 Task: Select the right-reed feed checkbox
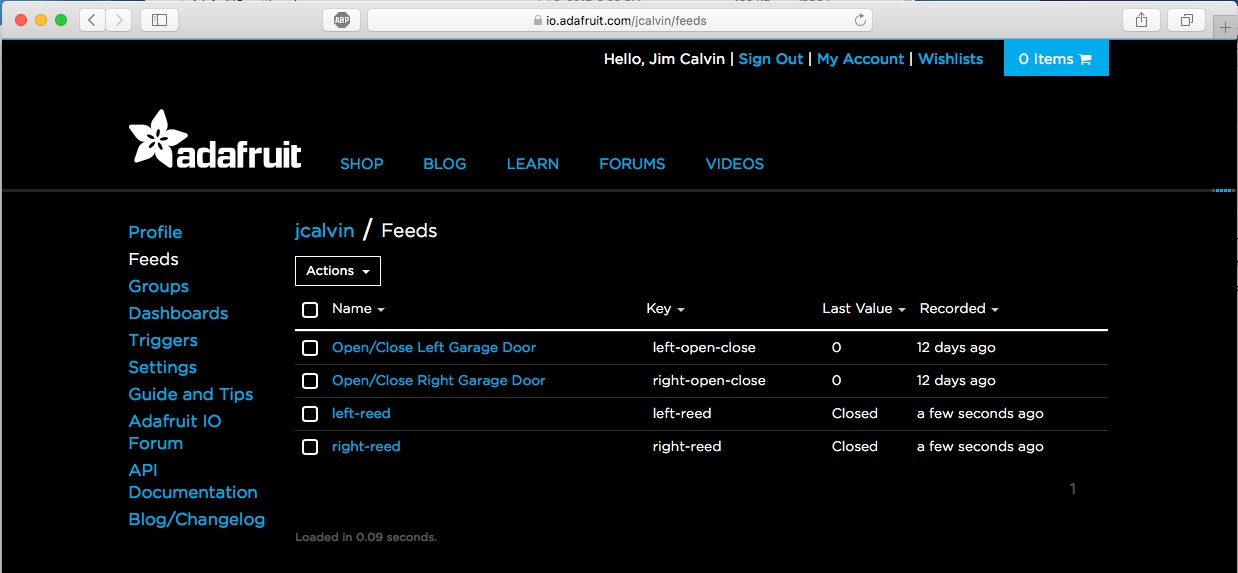pyautogui.click(x=310, y=447)
